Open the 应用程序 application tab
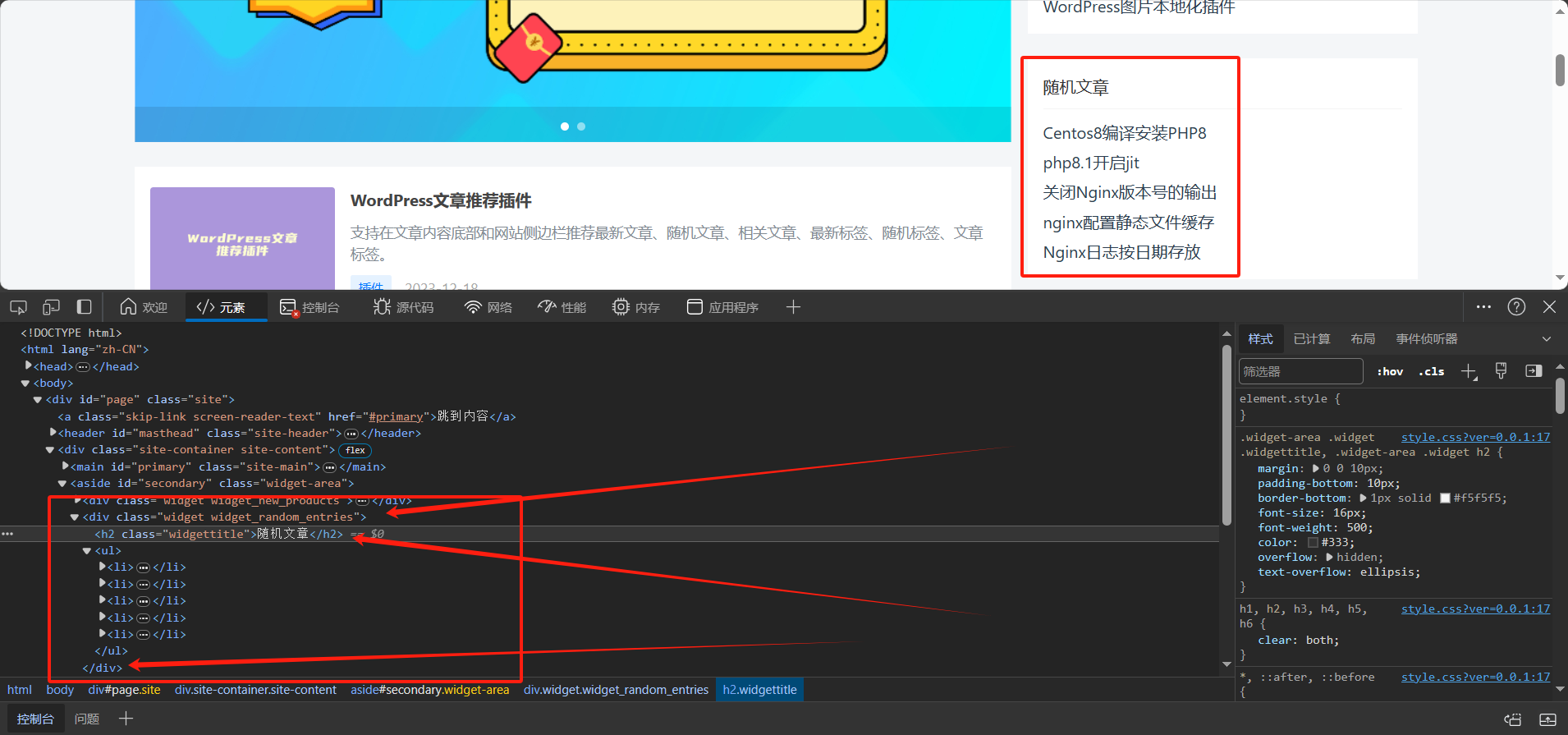Image resolution: width=1568 pixels, height=735 pixels. point(722,307)
